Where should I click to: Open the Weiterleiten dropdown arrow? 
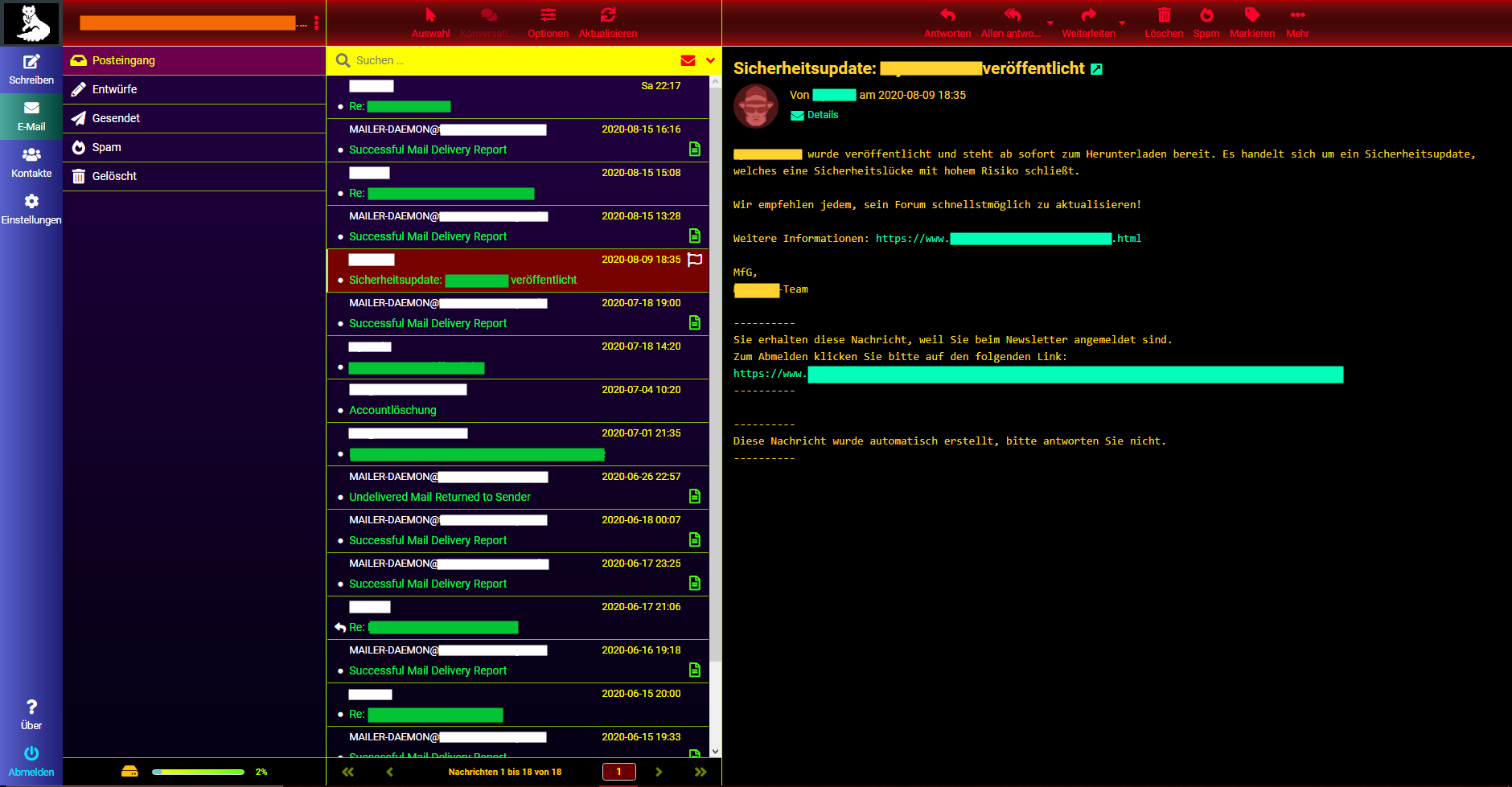pos(1122,23)
